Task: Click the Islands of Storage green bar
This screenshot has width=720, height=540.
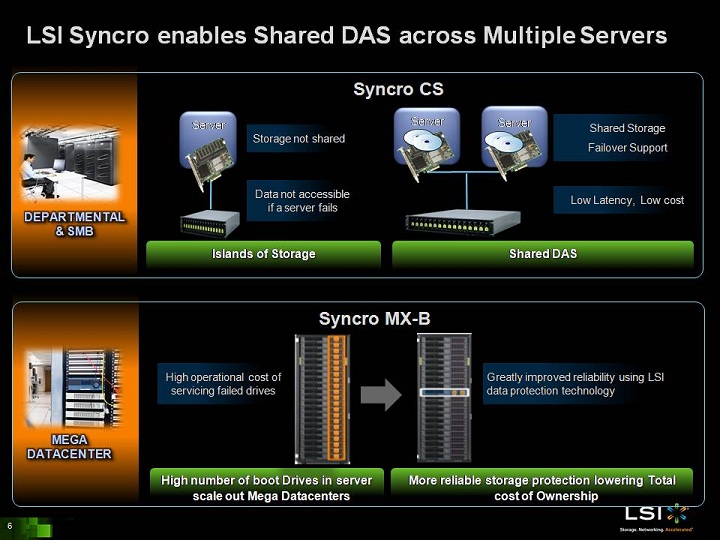Action: coord(264,254)
